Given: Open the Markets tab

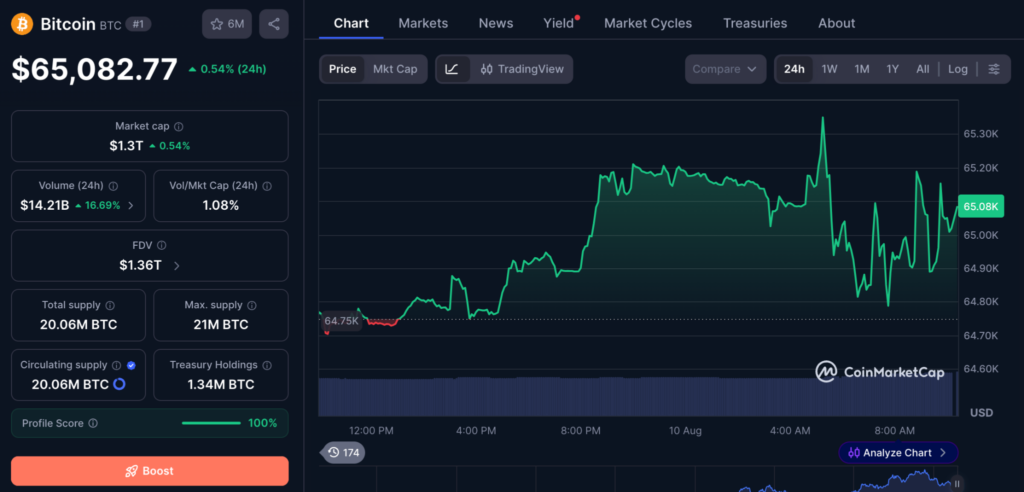Looking at the screenshot, I should click(423, 24).
